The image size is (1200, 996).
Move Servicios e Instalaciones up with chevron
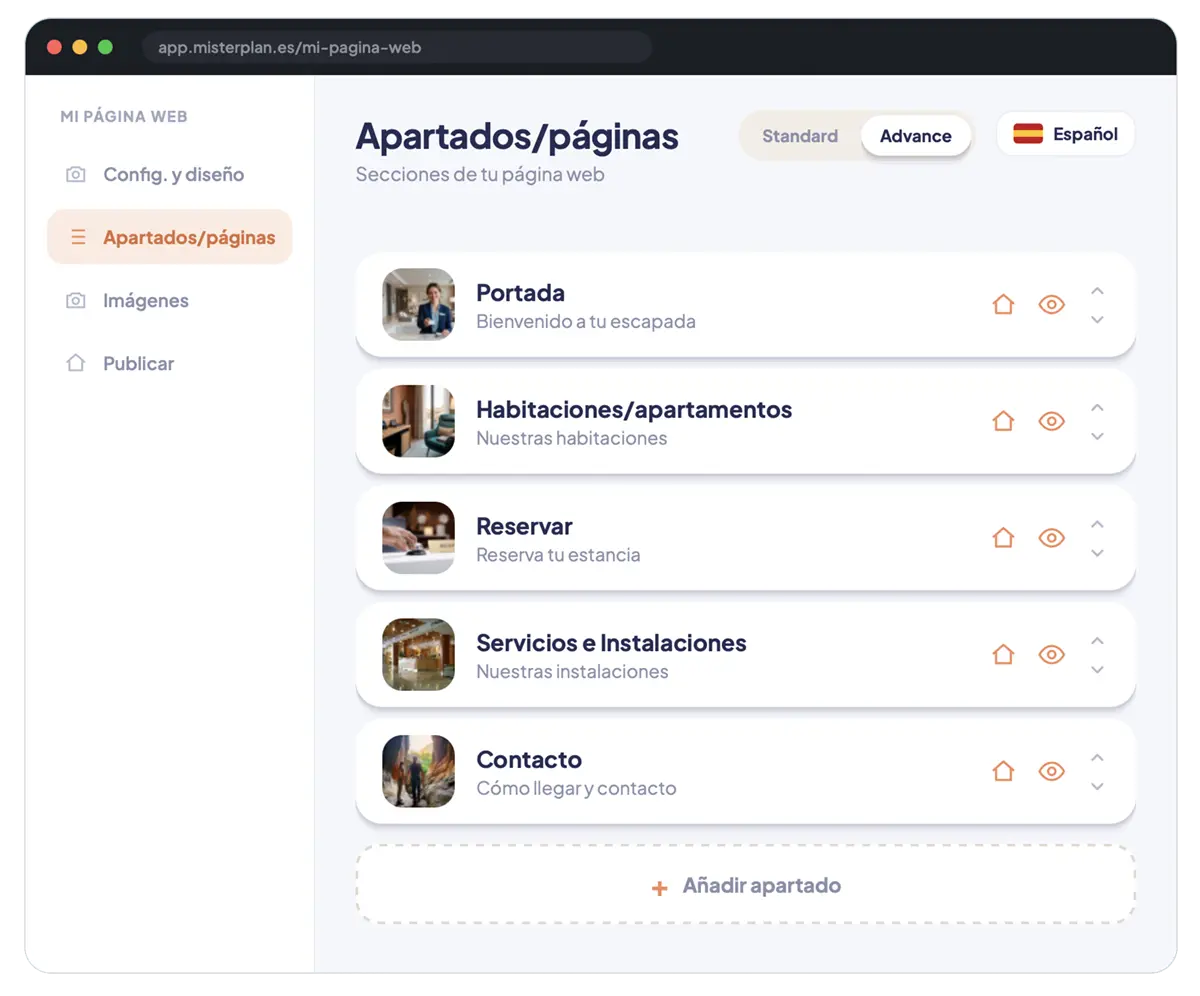click(1097, 641)
